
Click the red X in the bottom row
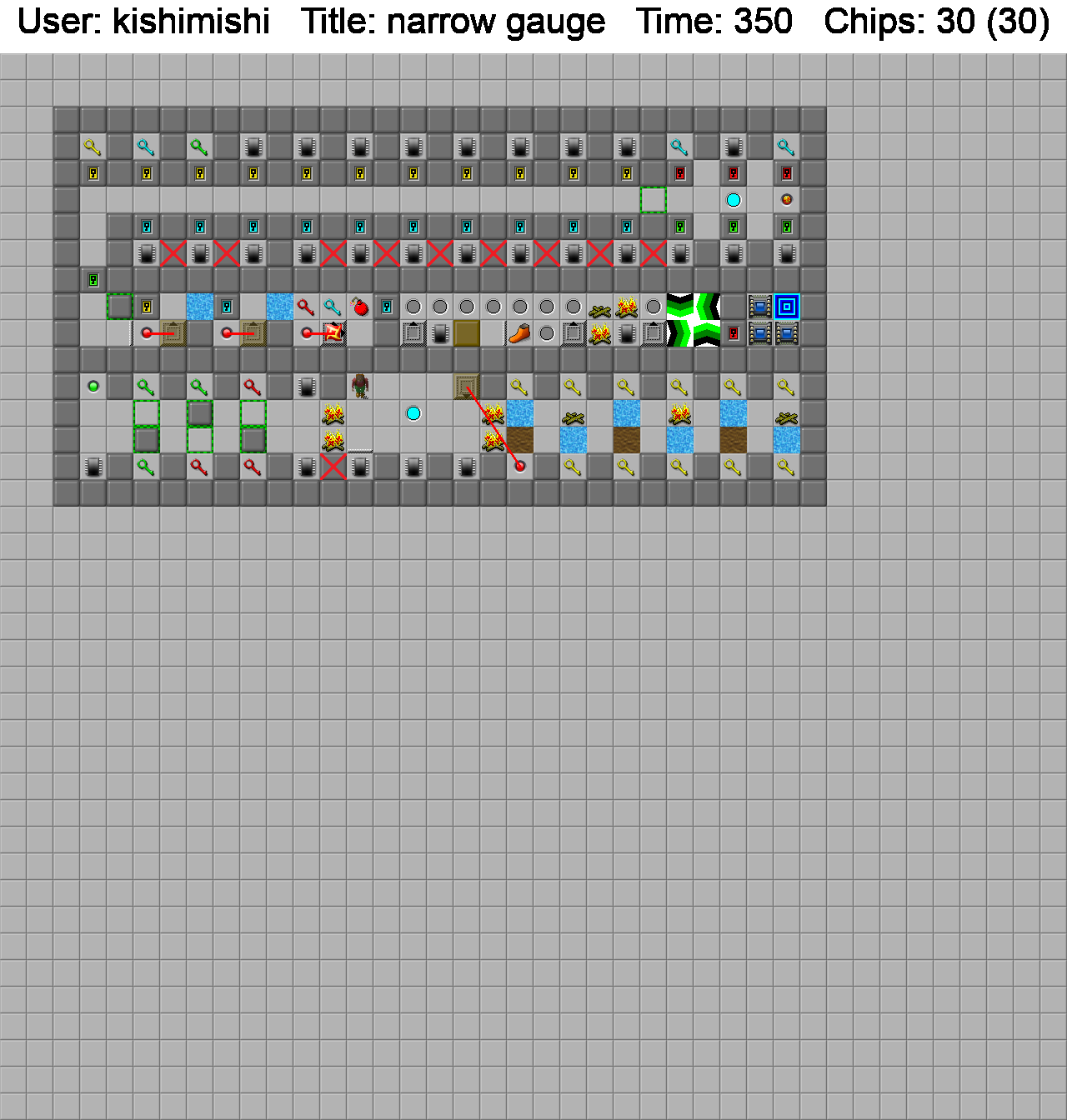333,467
